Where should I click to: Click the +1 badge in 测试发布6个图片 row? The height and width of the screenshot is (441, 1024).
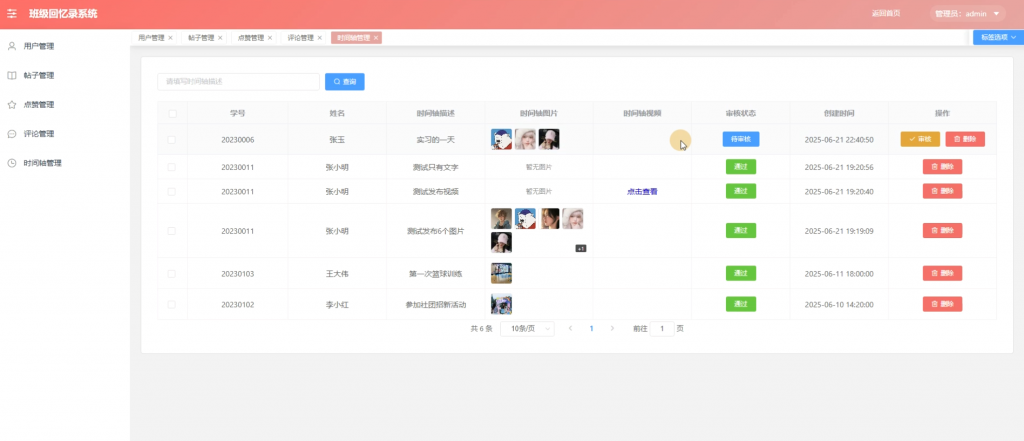click(x=580, y=248)
